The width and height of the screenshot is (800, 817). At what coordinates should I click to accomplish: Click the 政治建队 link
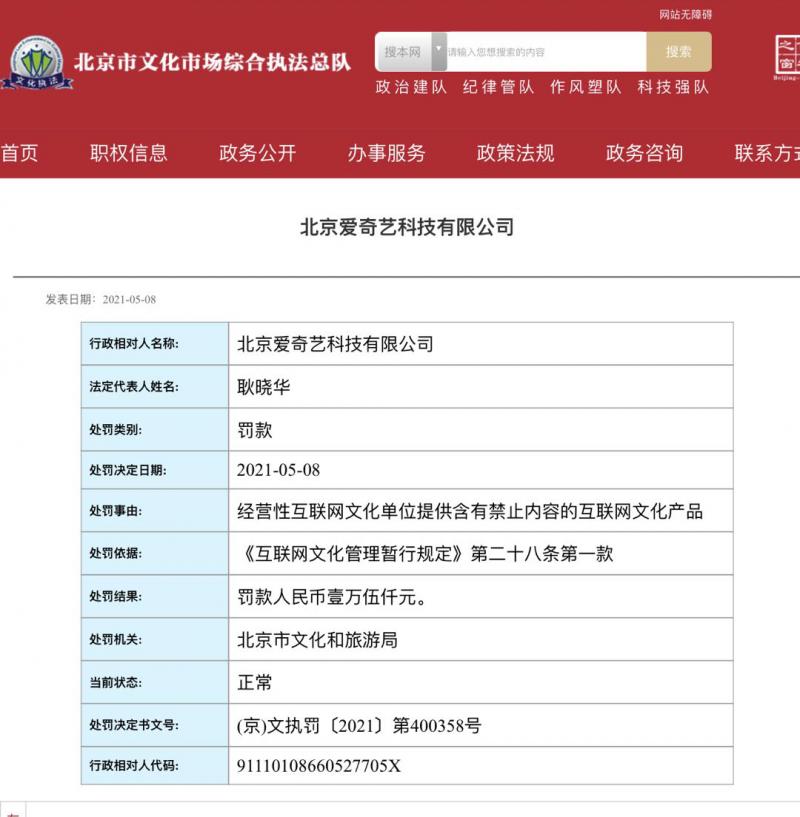tap(407, 88)
